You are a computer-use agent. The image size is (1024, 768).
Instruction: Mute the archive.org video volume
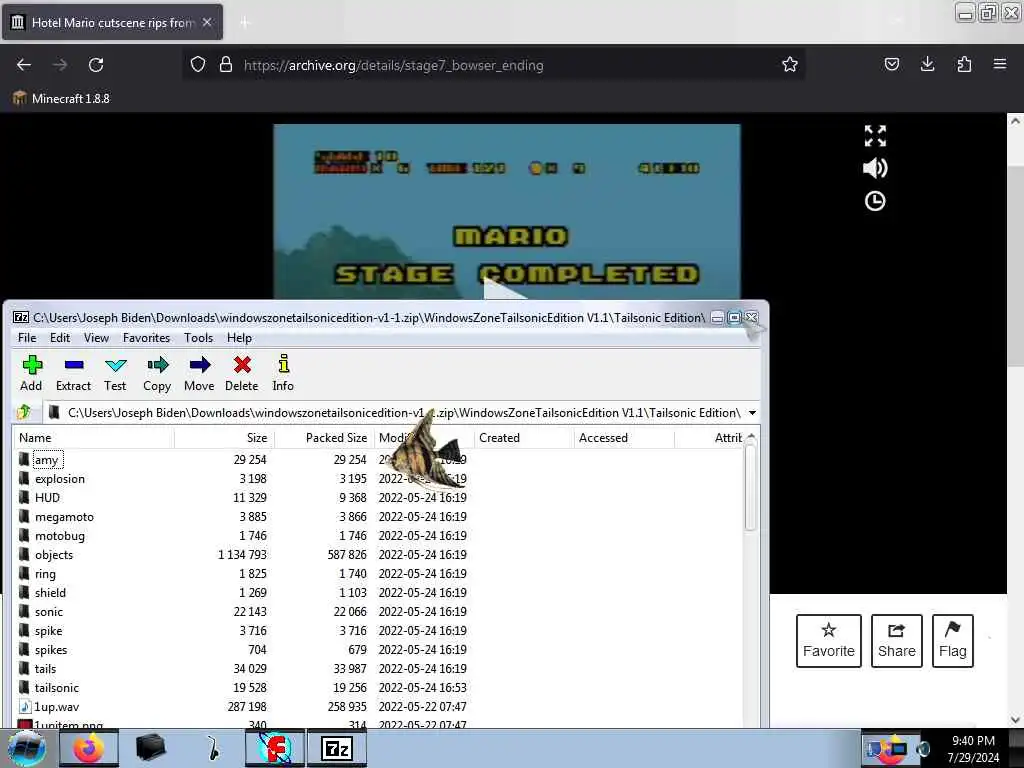pyautogui.click(x=875, y=168)
